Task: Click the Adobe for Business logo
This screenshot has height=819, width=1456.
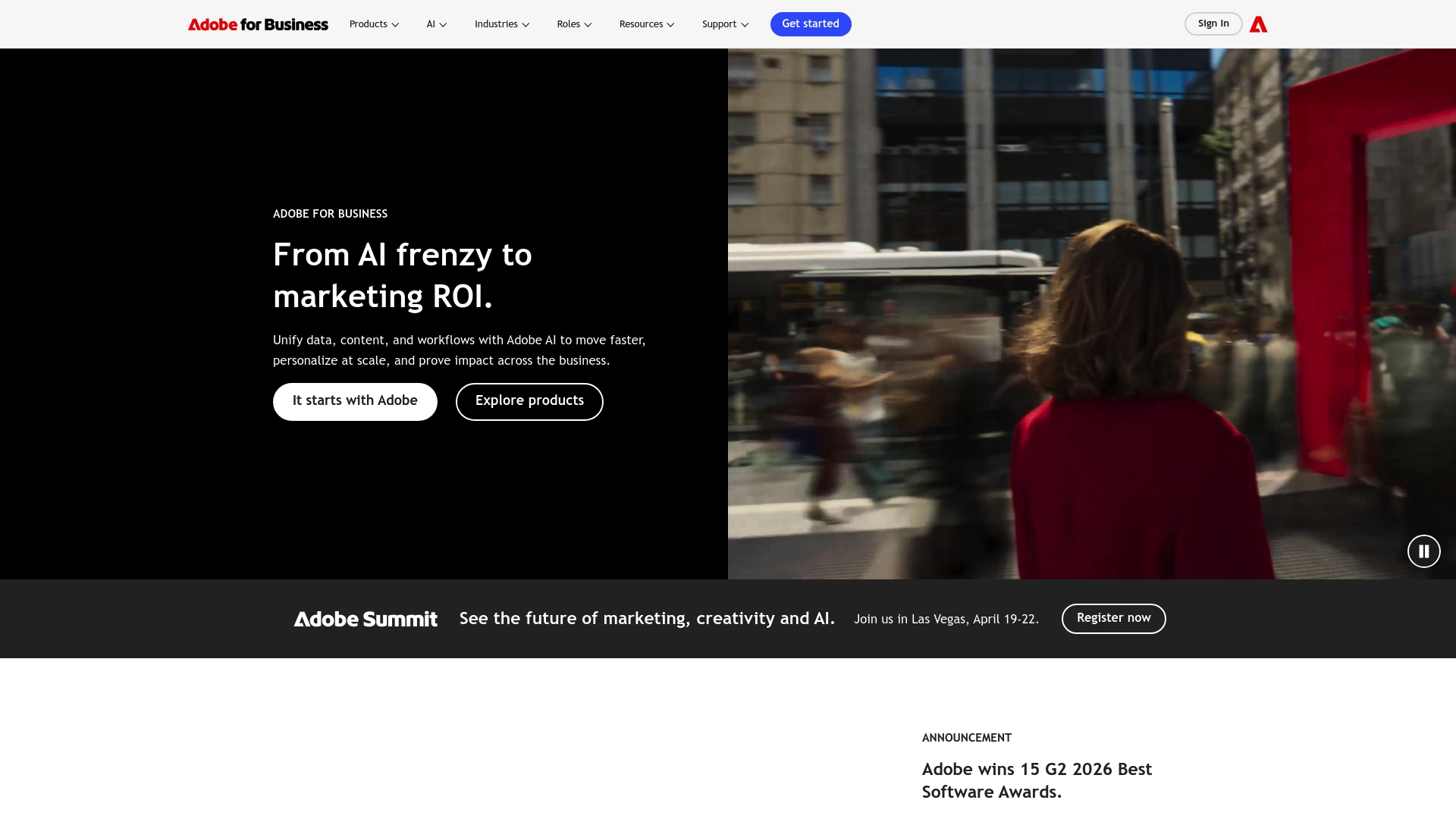Action: coord(258,24)
